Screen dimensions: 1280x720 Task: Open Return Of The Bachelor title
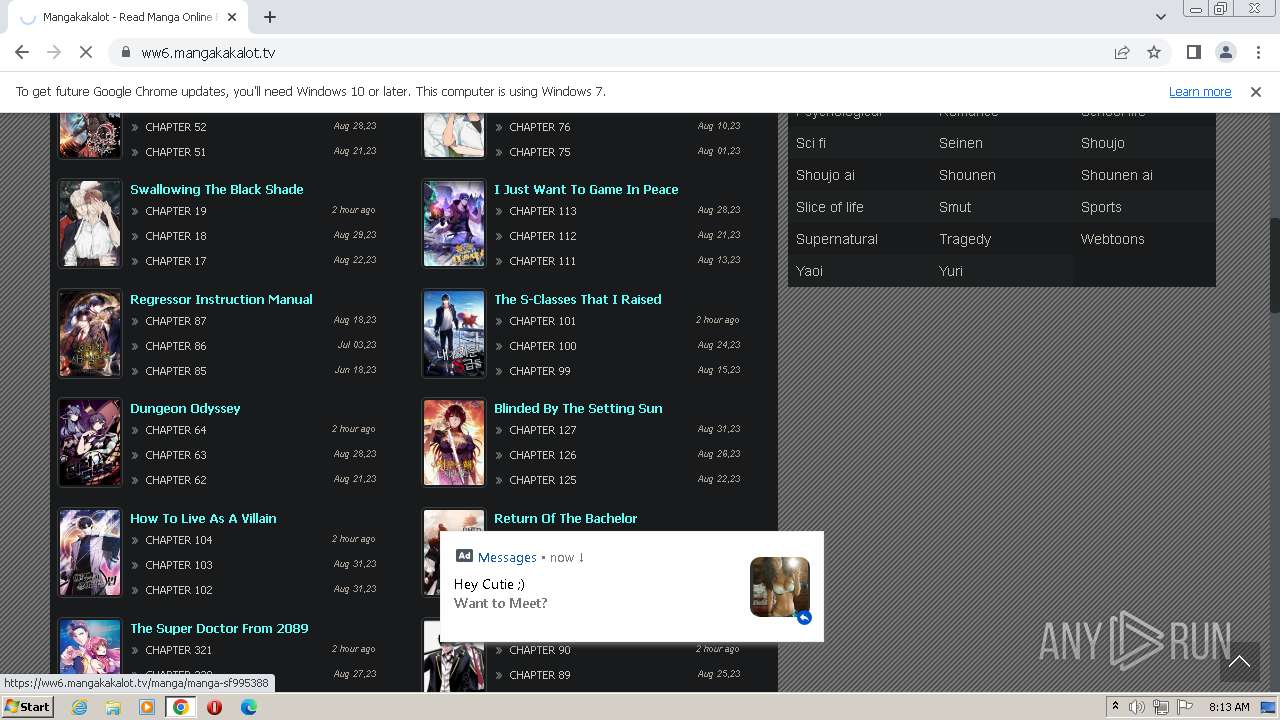pyautogui.click(x=565, y=518)
